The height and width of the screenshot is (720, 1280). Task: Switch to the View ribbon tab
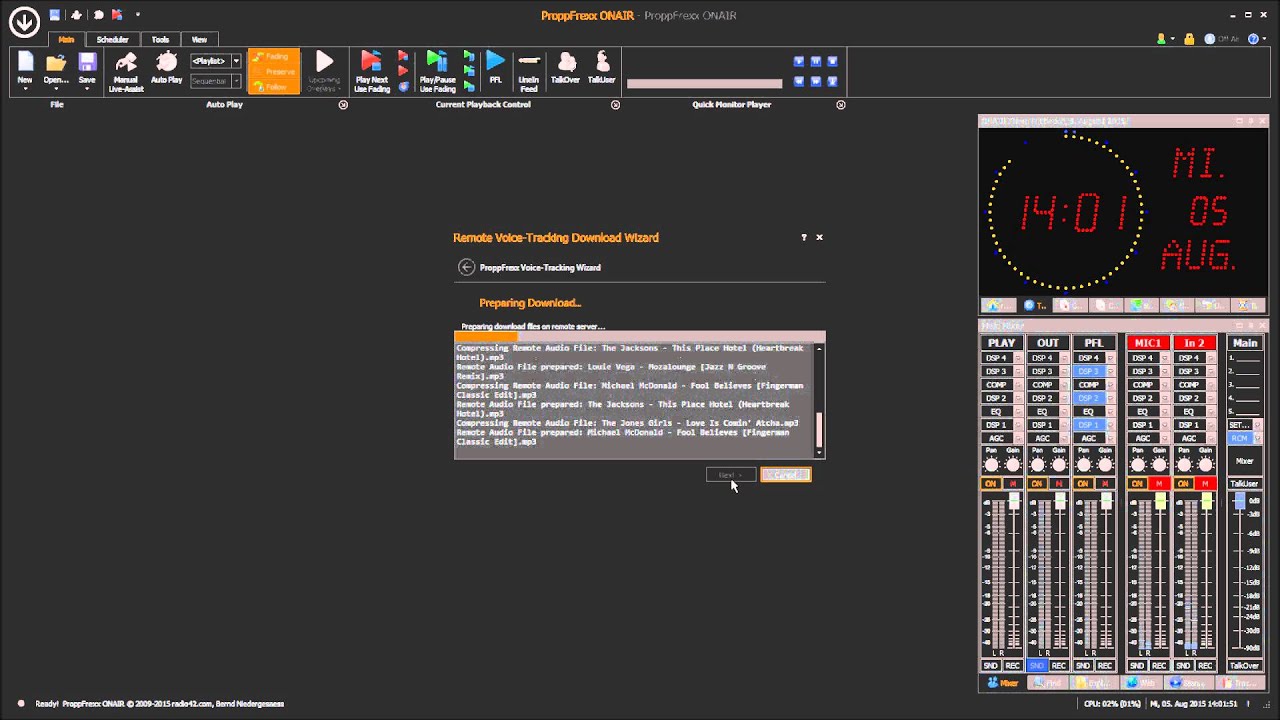tap(199, 39)
